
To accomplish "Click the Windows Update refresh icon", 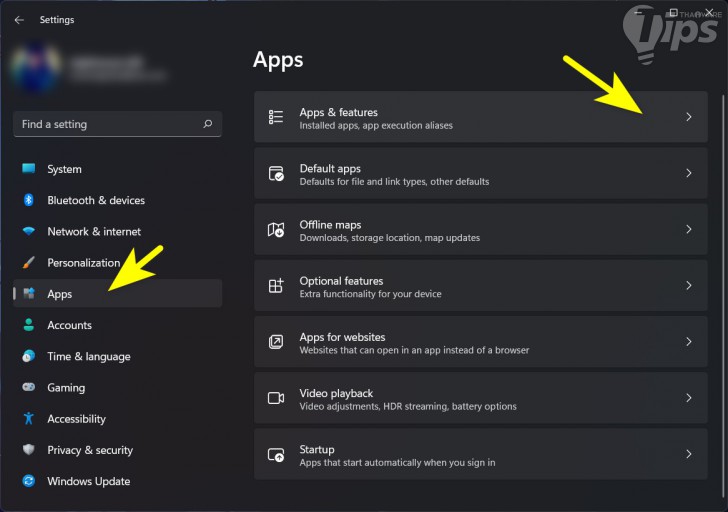I will (x=29, y=481).
